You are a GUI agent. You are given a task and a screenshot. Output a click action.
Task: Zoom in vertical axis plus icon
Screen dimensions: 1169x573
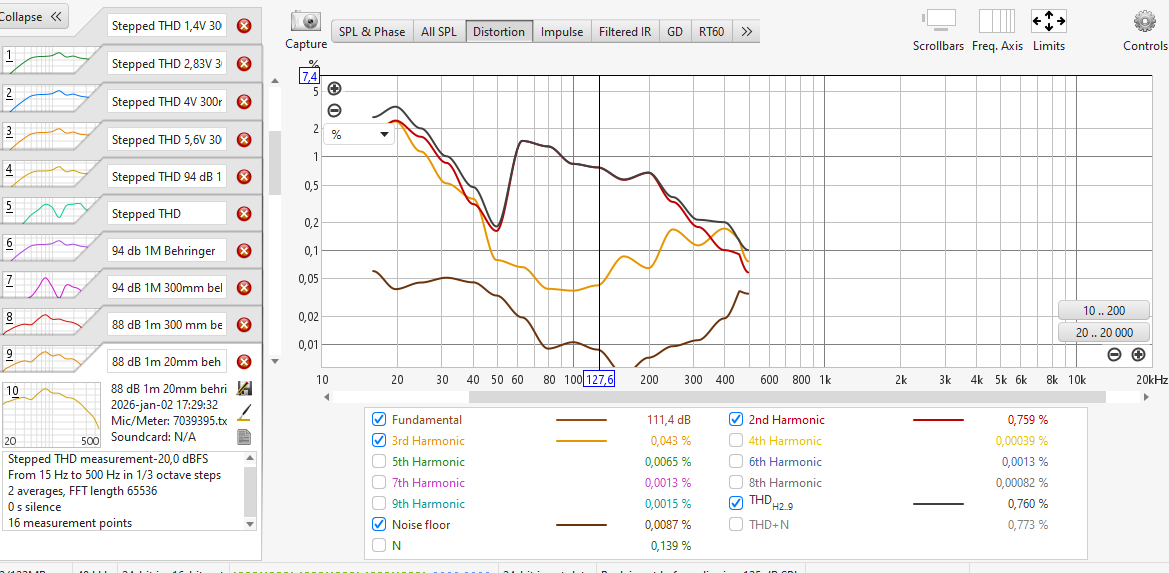point(335,89)
